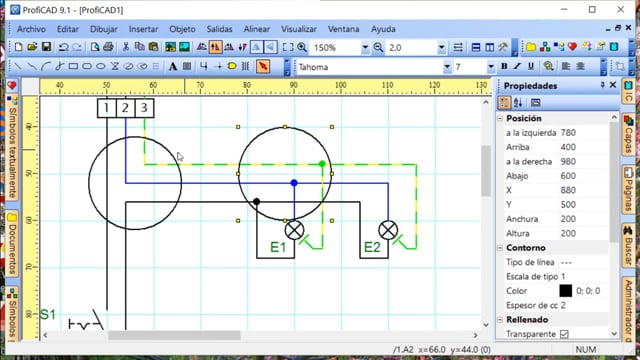Toggle bold text formatting
The image size is (640, 360).
(x=504, y=66)
